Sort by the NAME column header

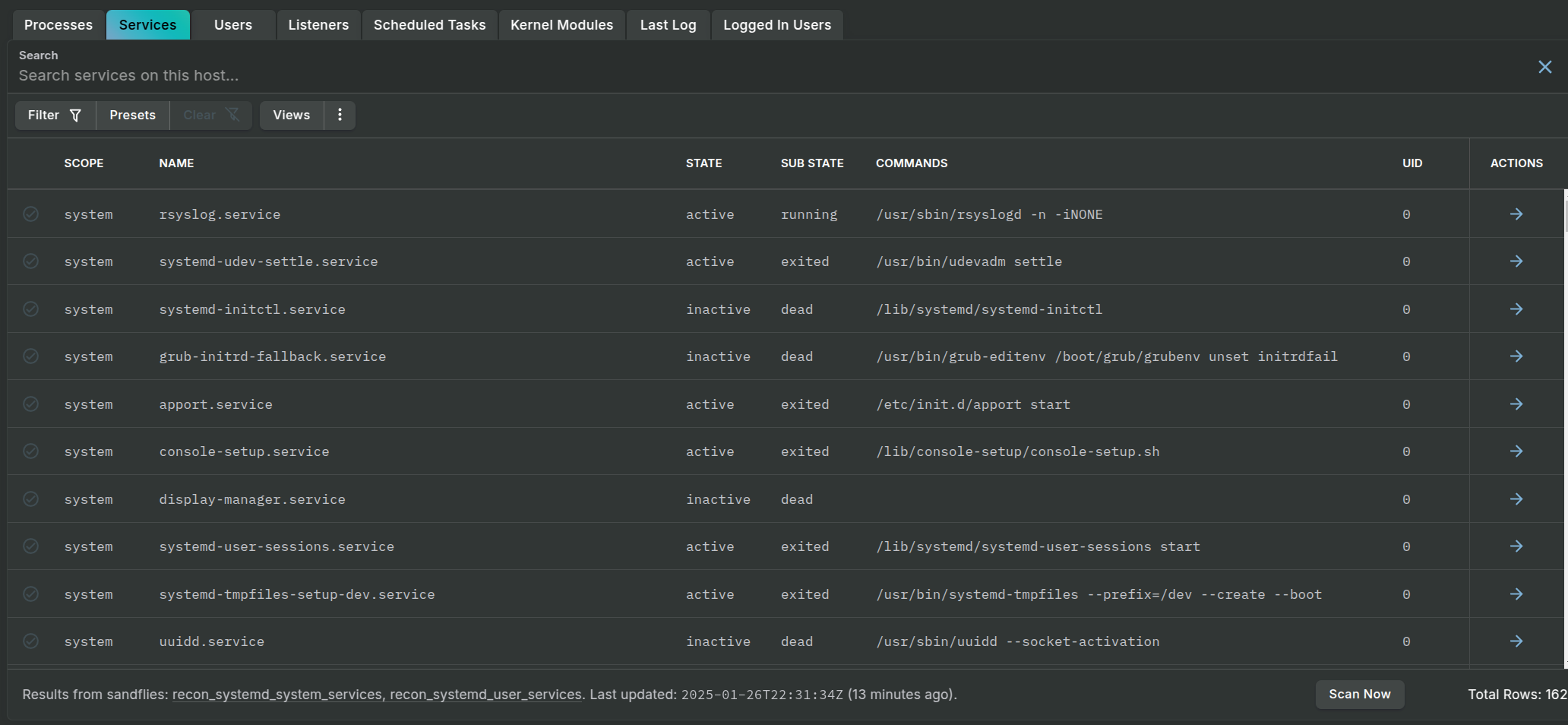176,163
